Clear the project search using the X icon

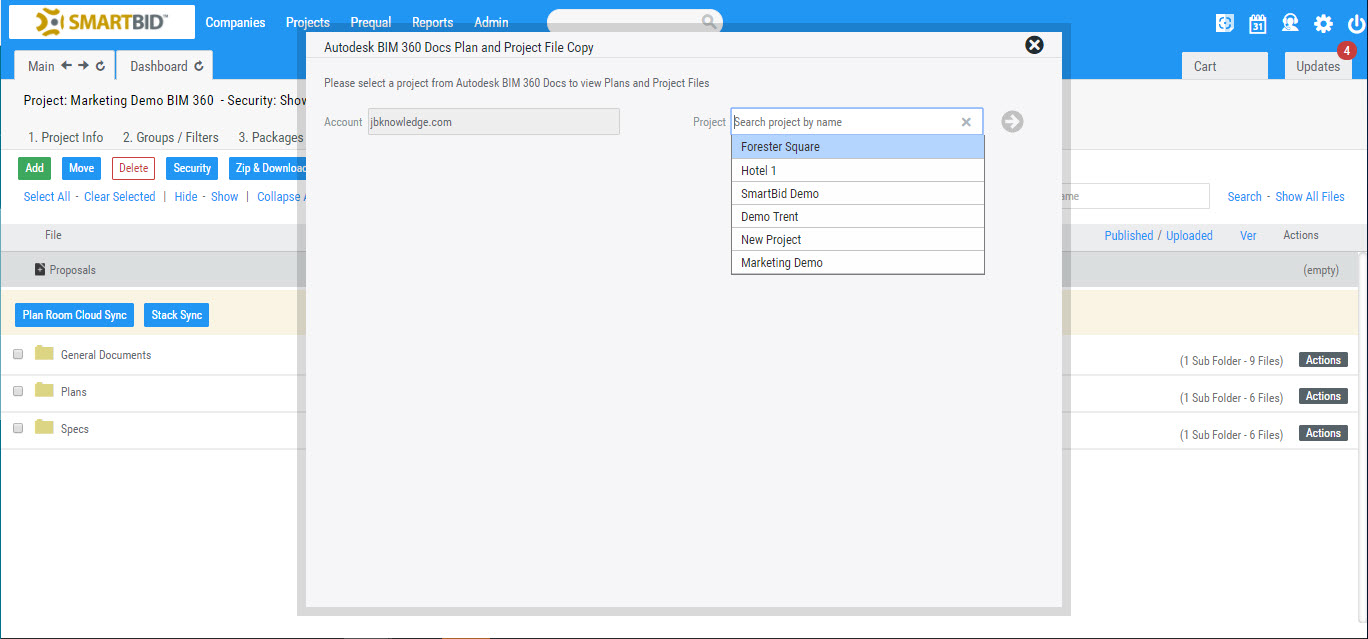(966, 121)
